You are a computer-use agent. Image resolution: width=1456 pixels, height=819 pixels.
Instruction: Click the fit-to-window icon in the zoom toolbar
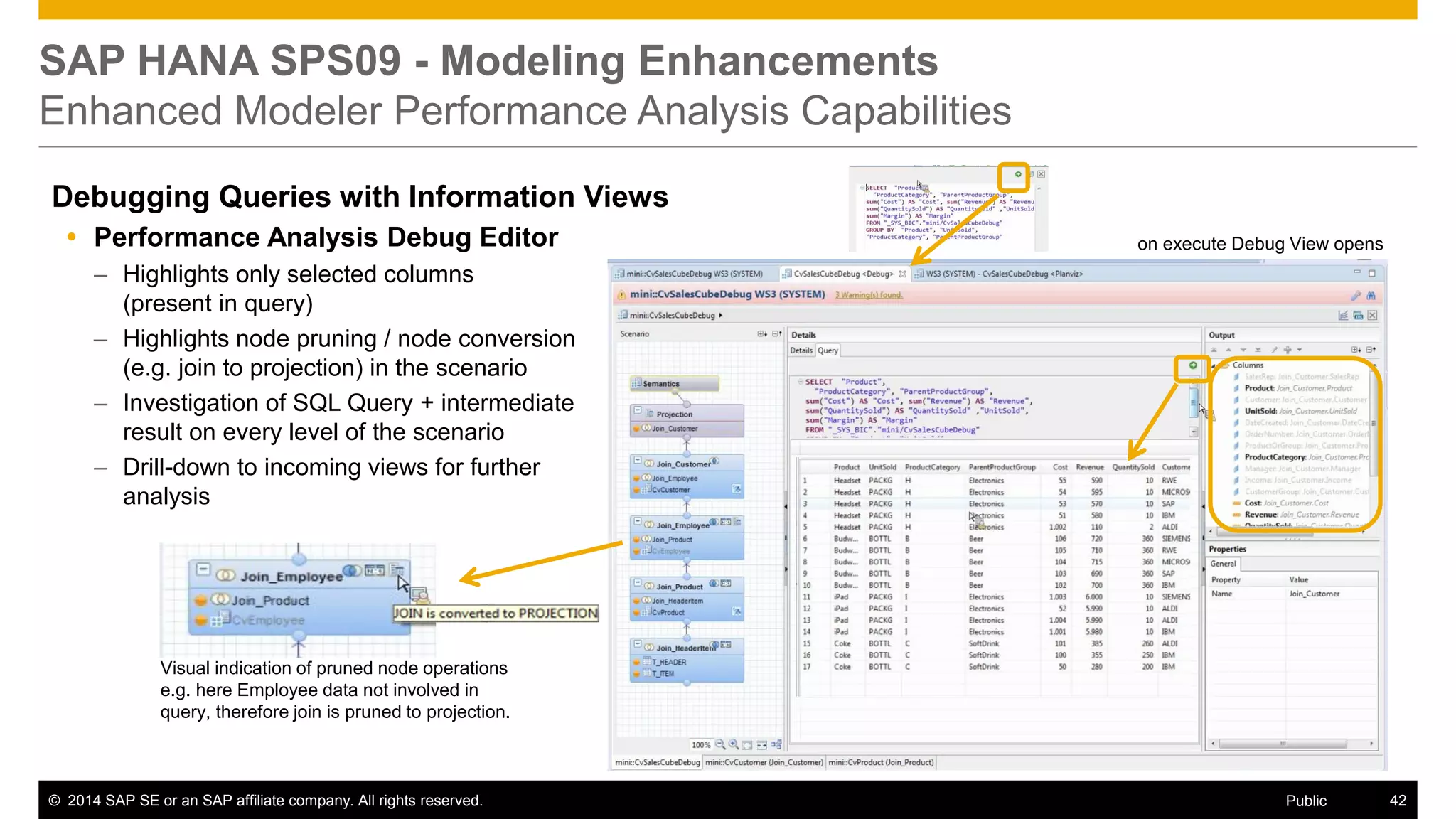pos(747,745)
